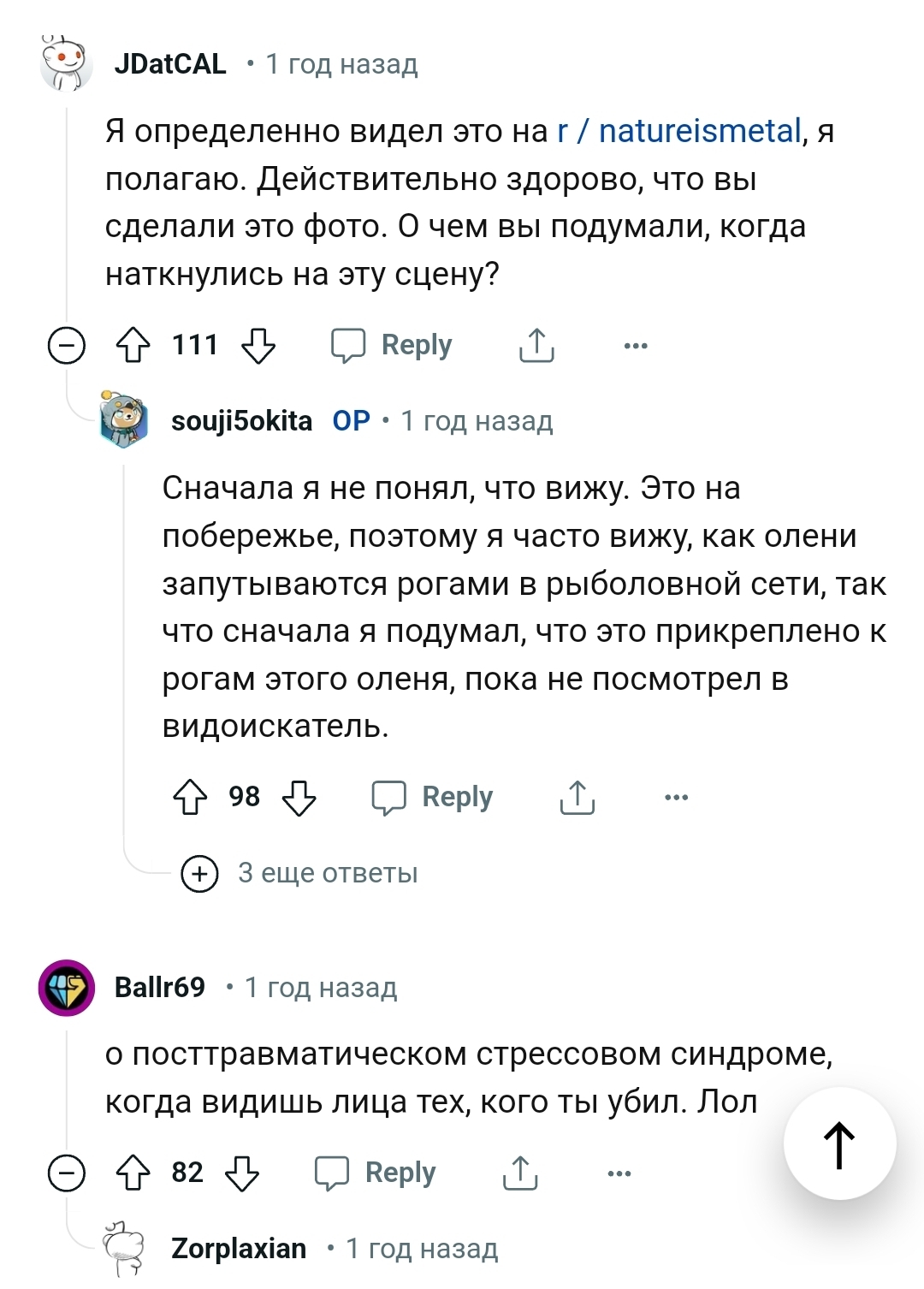Collapse Ballr69's comment thread
This screenshot has width=924, height=1289.
tap(66, 1173)
